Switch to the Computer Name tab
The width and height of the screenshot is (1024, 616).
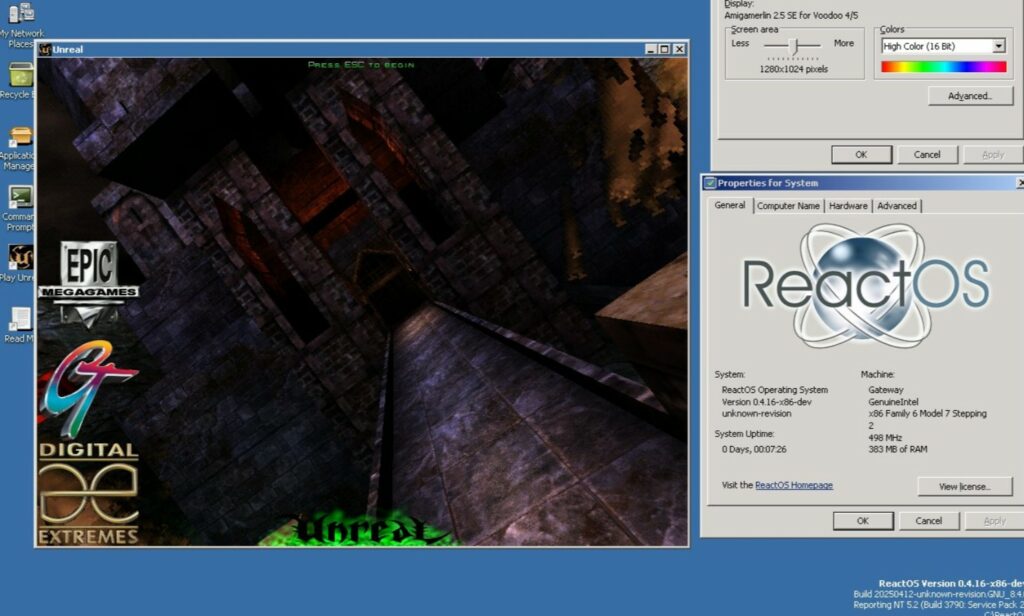(788, 206)
